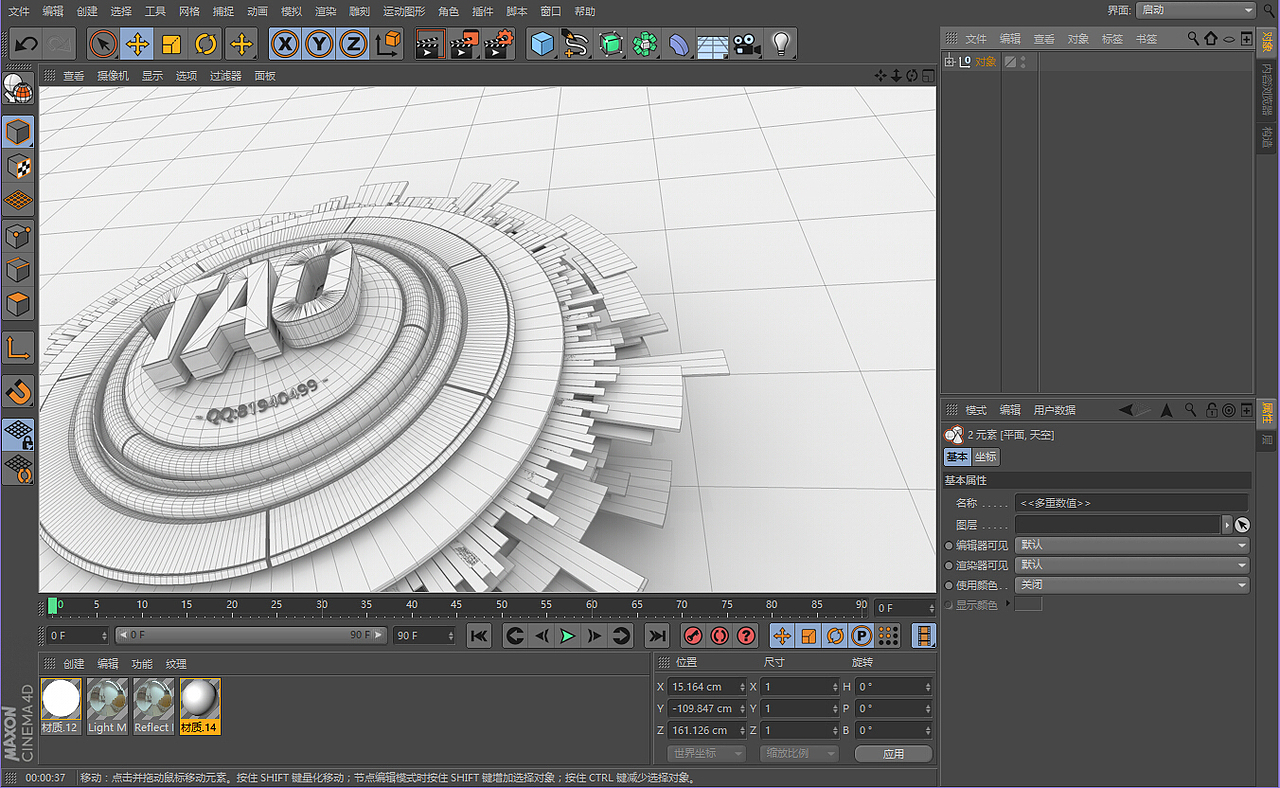The width and height of the screenshot is (1280, 788).
Task: Switch to the 坐标 attributes tab
Action: coord(986,456)
